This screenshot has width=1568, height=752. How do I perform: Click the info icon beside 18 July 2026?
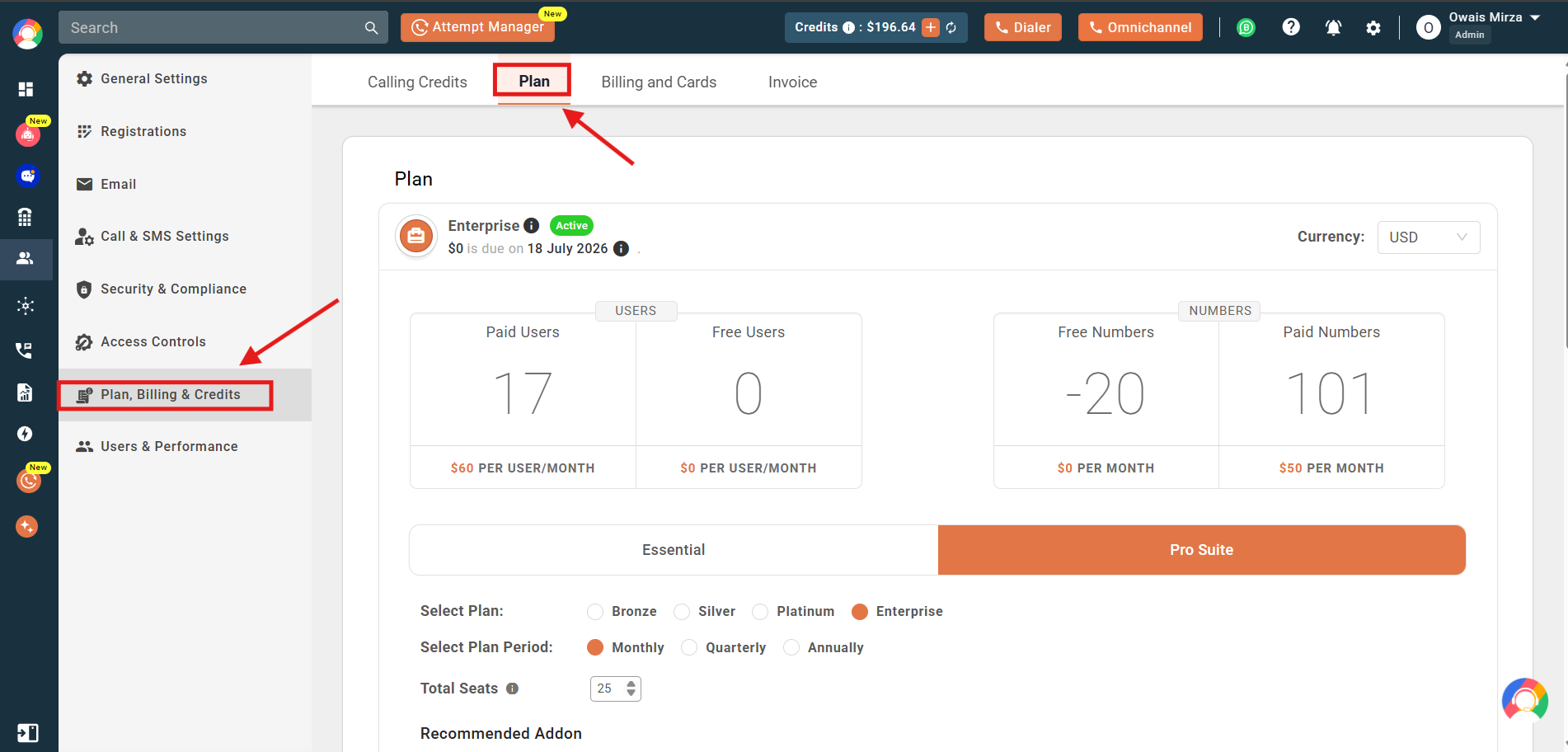622,248
